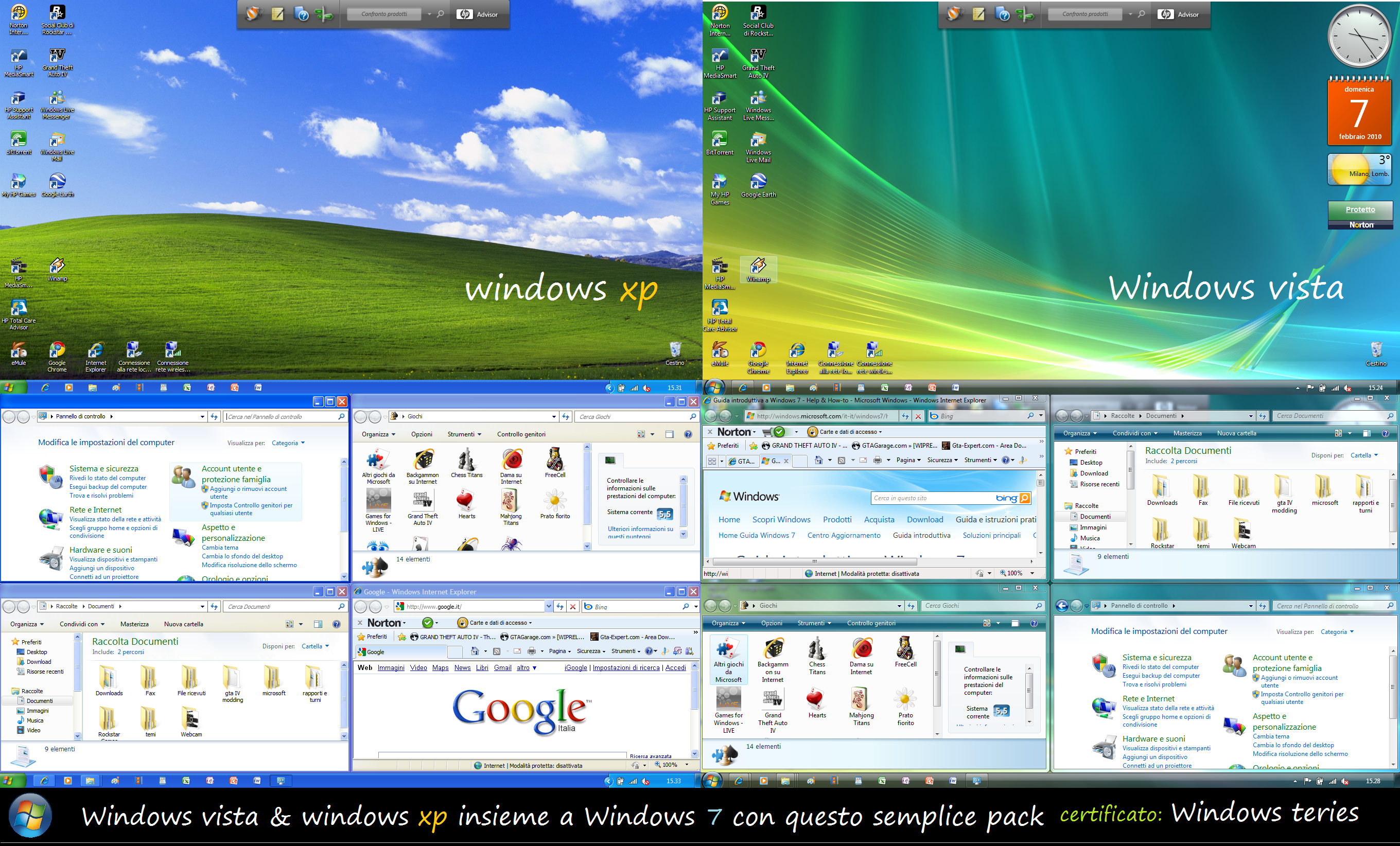Open Centro Aggiornamento link on the Windows site
1400x846 pixels.
click(844, 535)
